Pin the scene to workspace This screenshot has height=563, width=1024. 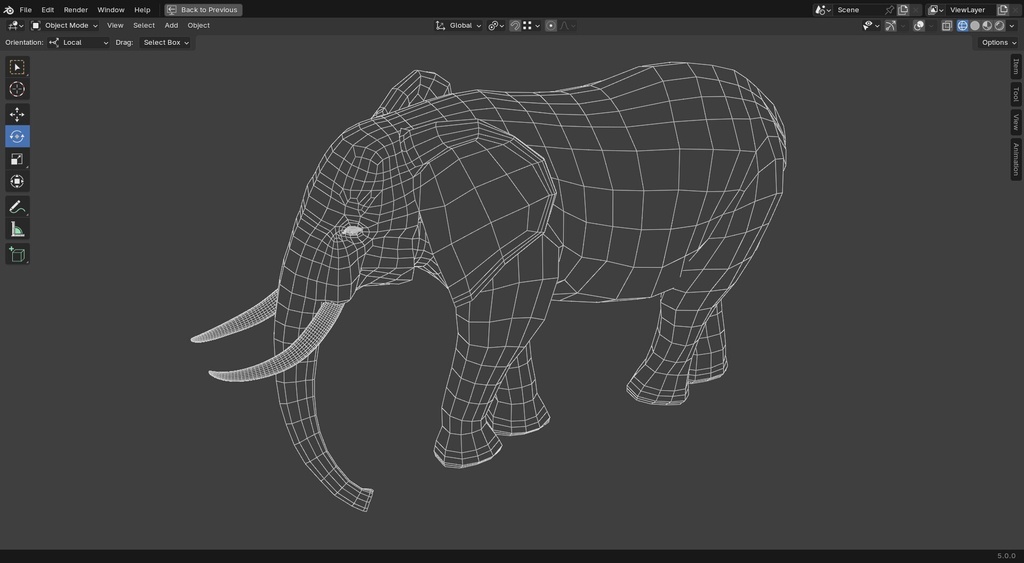click(x=889, y=10)
